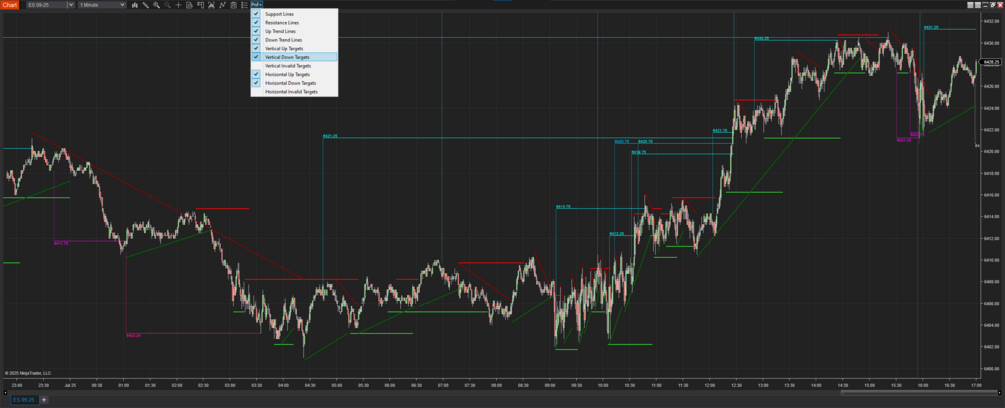Open the bar type chart style icon

pos(135,4)
